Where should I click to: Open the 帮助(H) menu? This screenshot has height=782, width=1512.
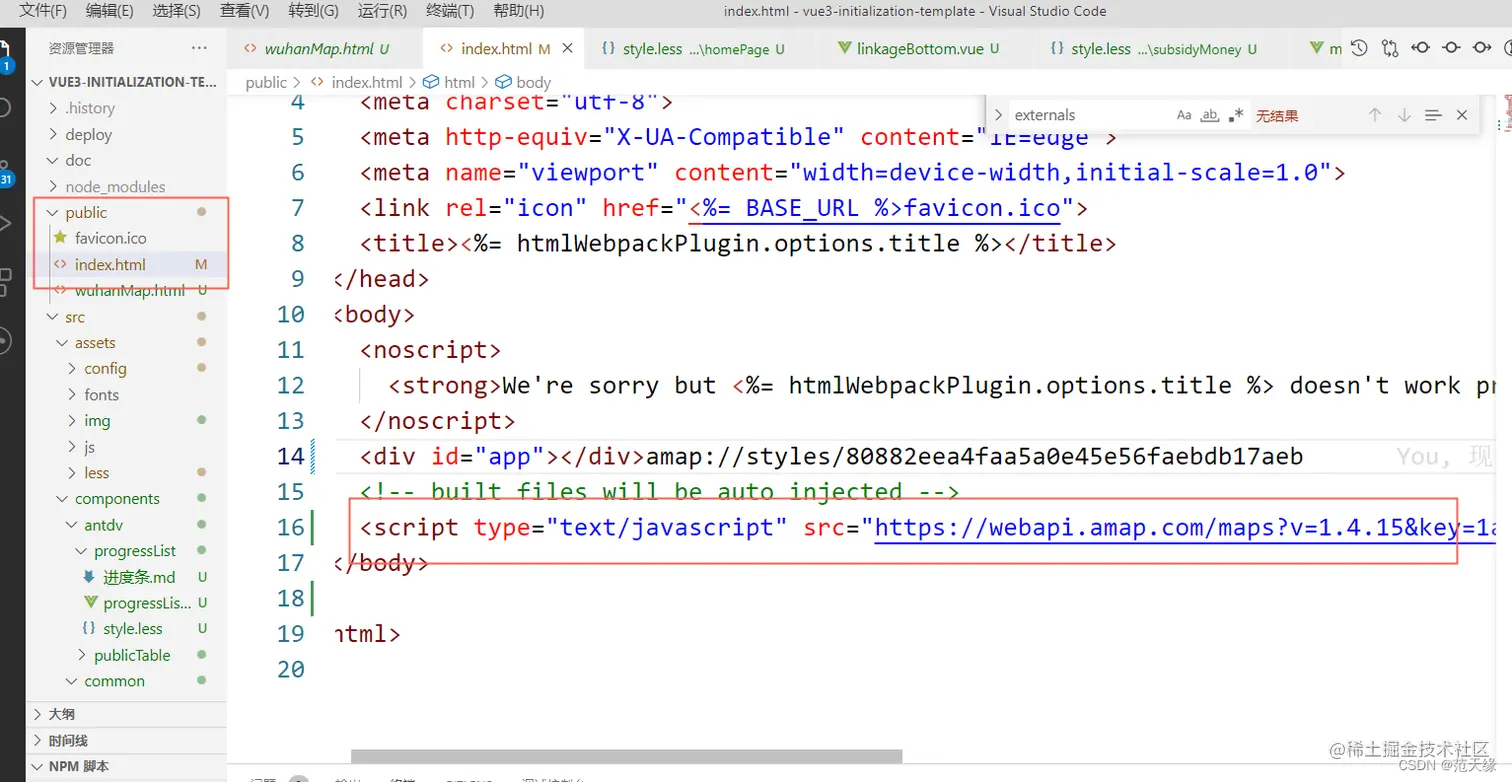click(519, 11)
